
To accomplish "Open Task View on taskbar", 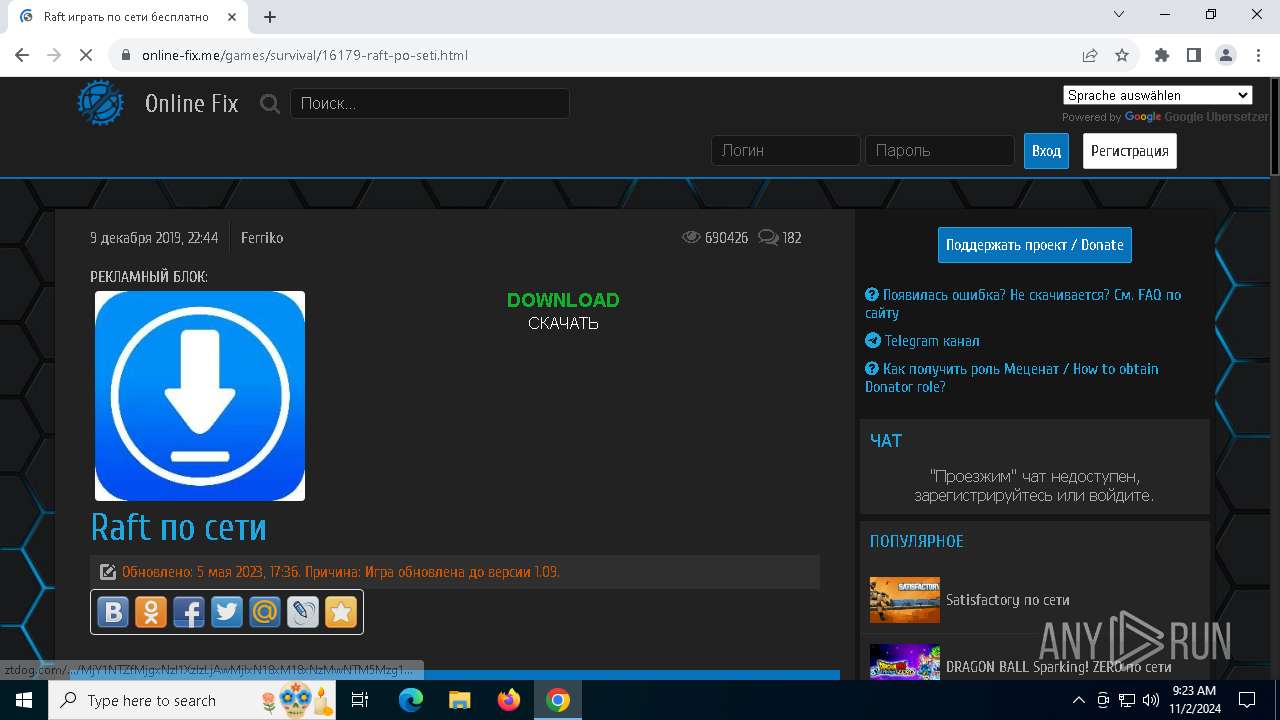I will [x=361, y=700].
